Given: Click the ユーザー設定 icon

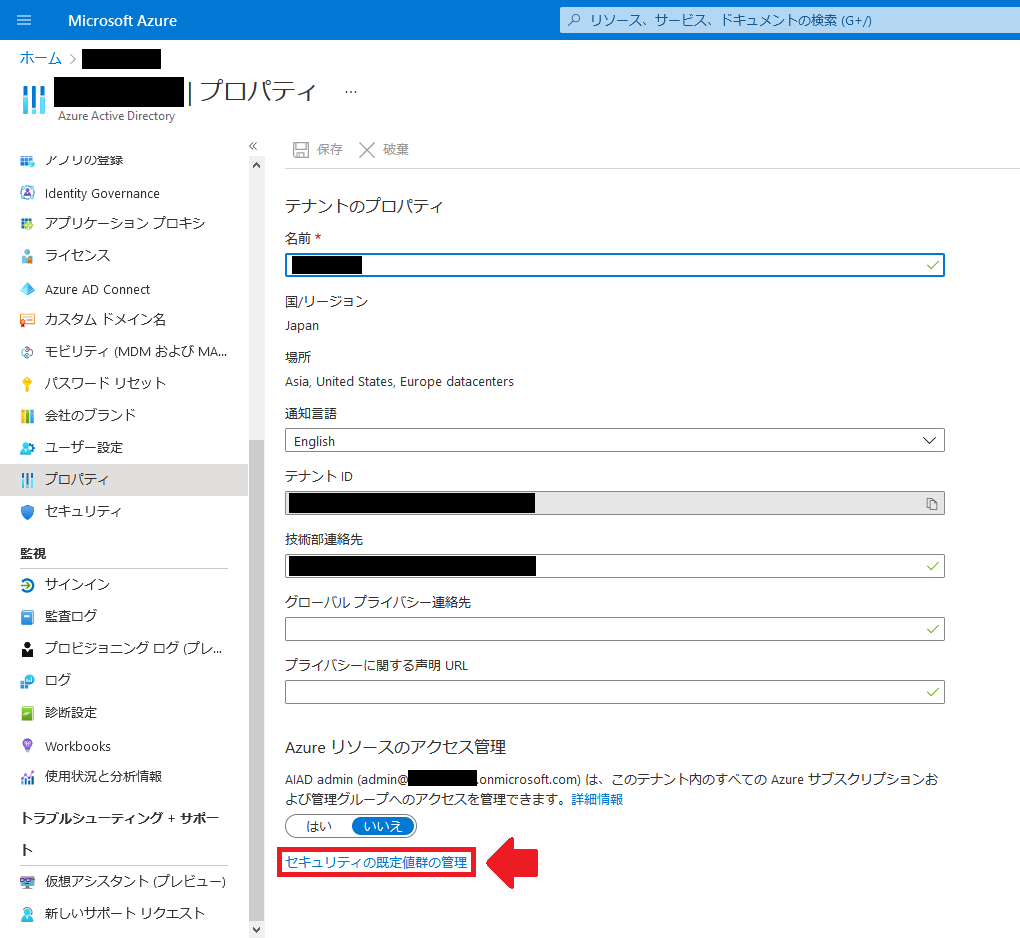Looking at the screenshot, I should pos(27,448).
